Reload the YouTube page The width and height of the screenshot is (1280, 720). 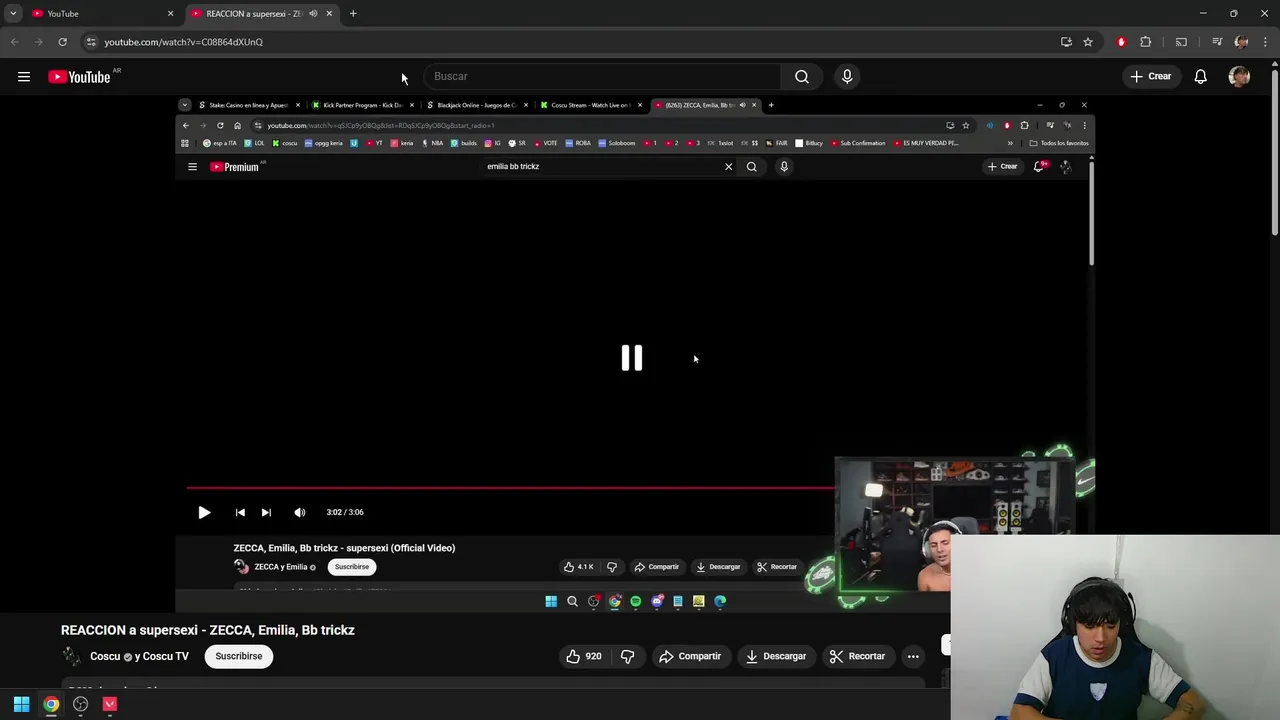[62, 42]
